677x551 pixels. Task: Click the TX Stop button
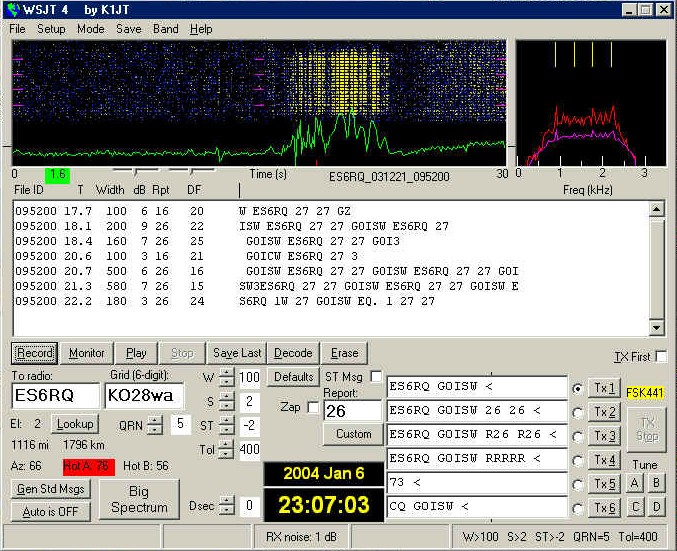click(647, 429)
